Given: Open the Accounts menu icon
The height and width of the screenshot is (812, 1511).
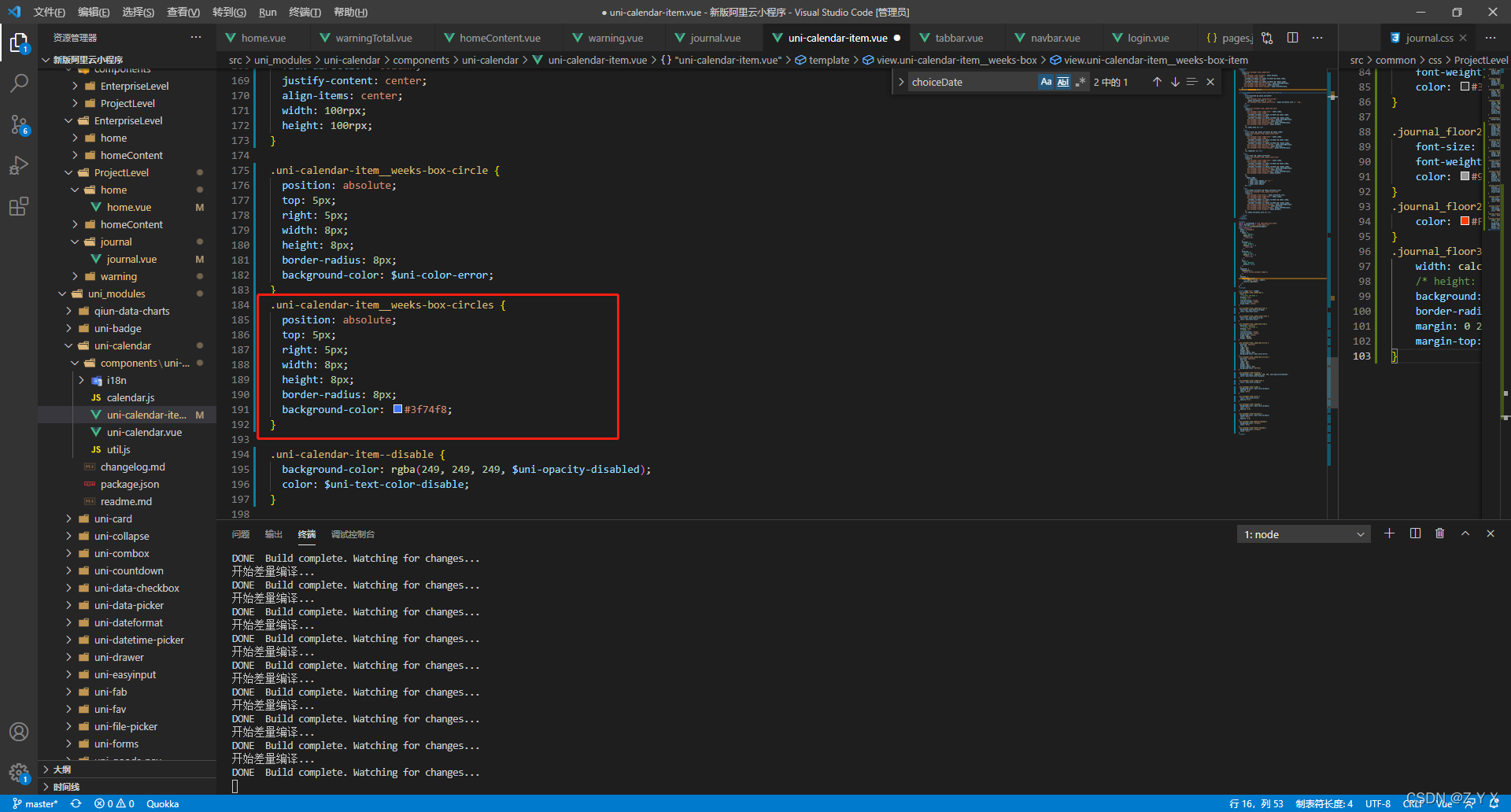Looking at the screenshot, I should pos(19,732).
